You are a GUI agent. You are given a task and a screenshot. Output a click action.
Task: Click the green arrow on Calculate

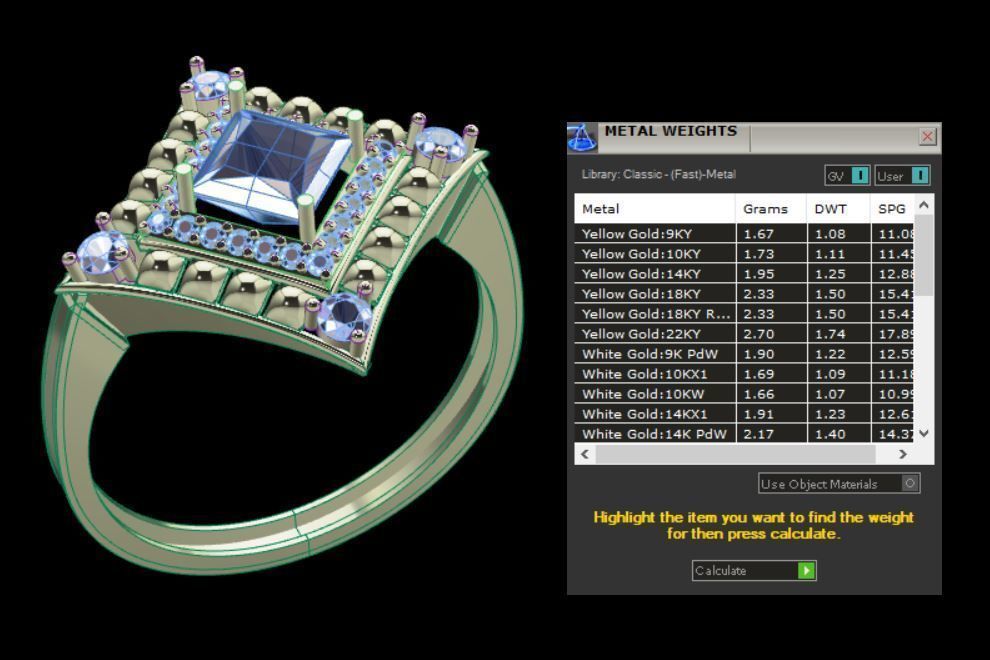click(806, 571)
